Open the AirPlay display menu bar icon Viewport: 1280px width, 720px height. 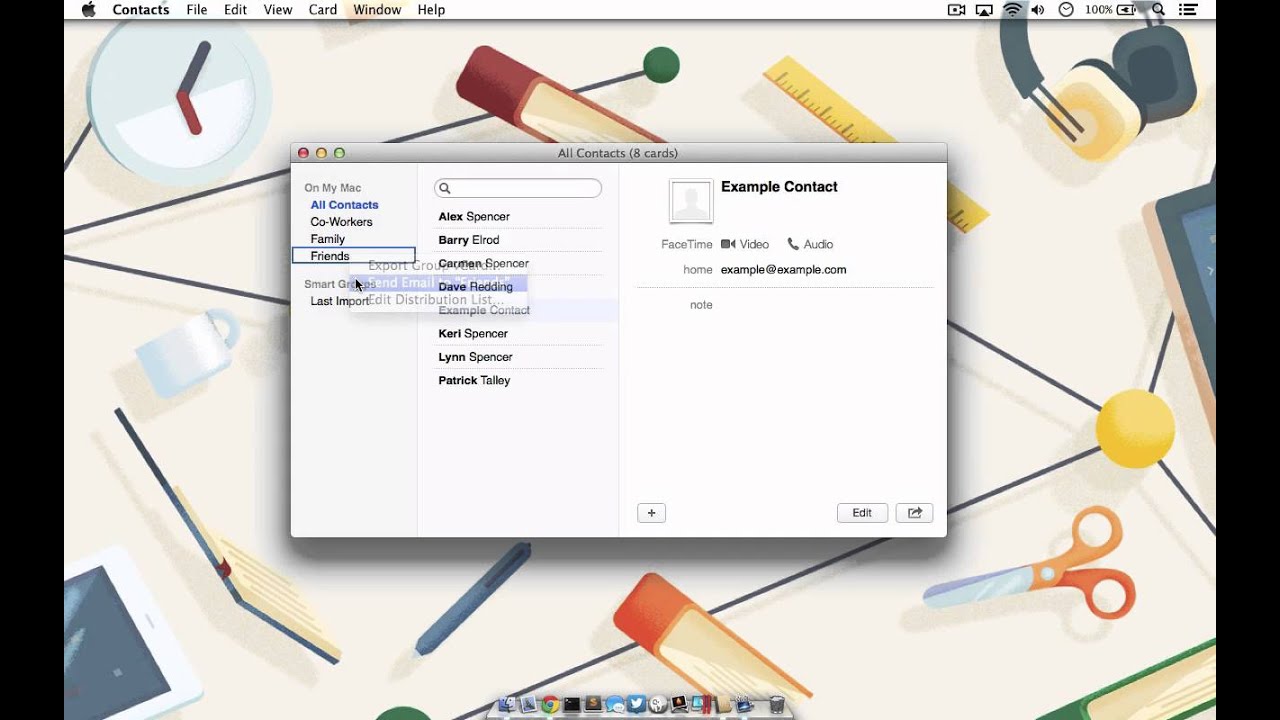(x=984, y=9)
